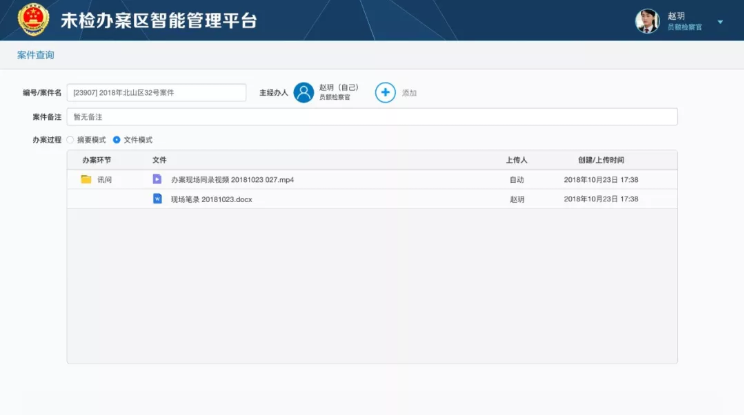Click the video file icon for mp4
744x415 pixels.
click(157, 180)
